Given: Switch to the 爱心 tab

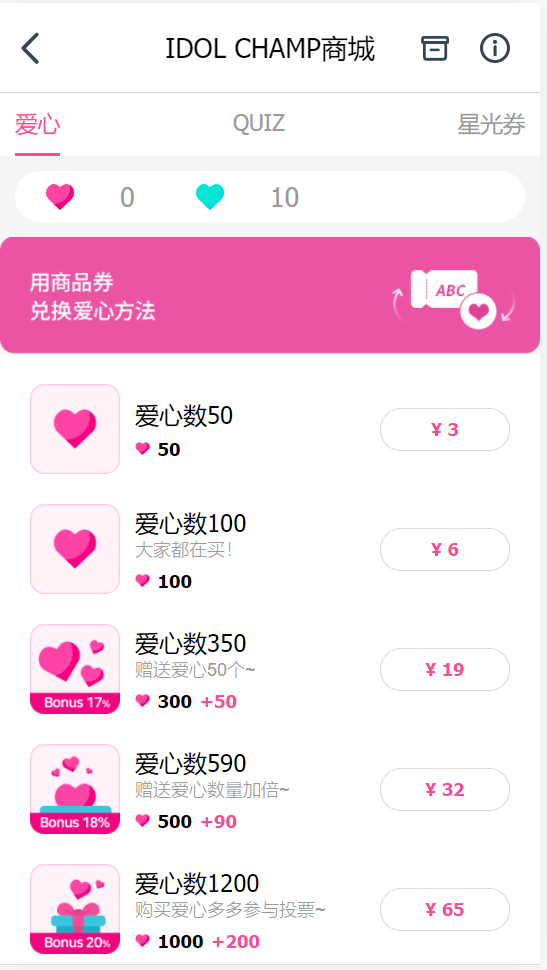Looking at the screenshot, I should pos(37,124).
